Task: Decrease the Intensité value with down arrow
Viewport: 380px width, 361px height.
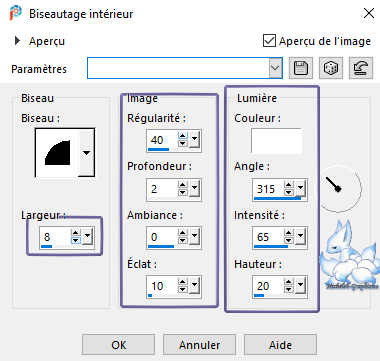Action: (289, 240)
